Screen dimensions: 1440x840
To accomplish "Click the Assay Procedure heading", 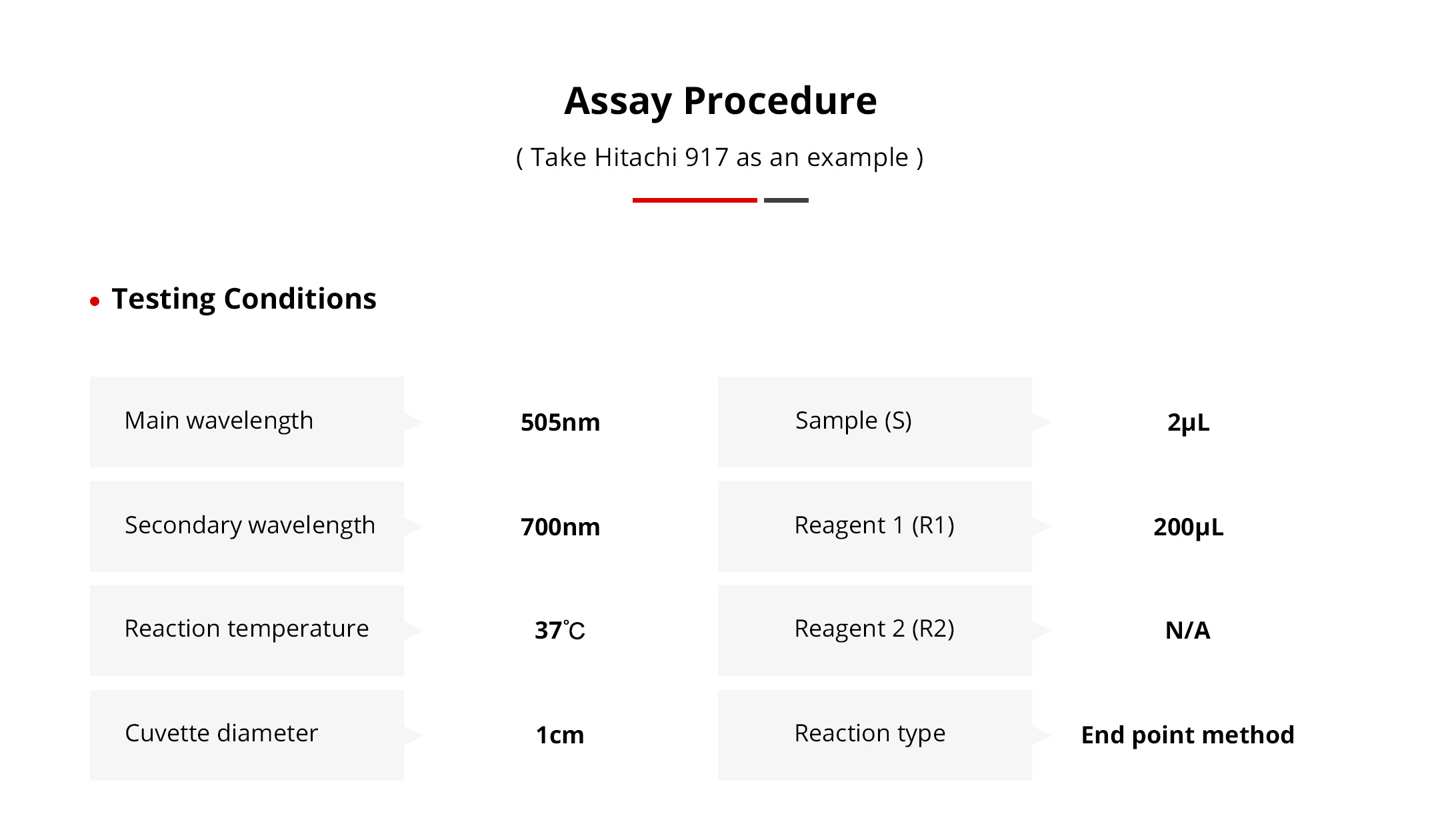I will [x=720, y=101].
